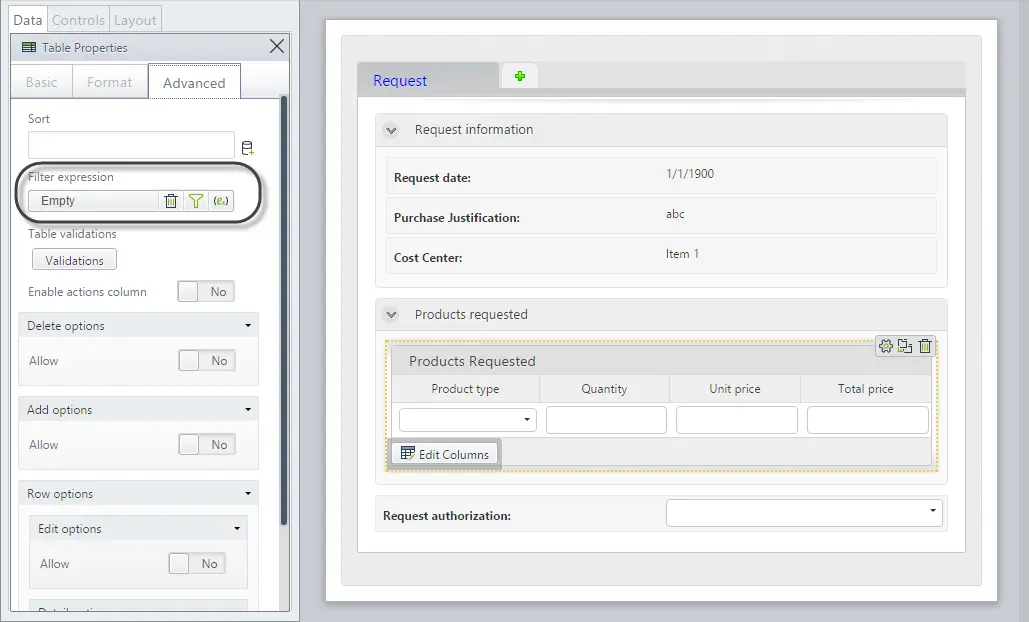Switch to the Data tab

click(x=28, y=20)
